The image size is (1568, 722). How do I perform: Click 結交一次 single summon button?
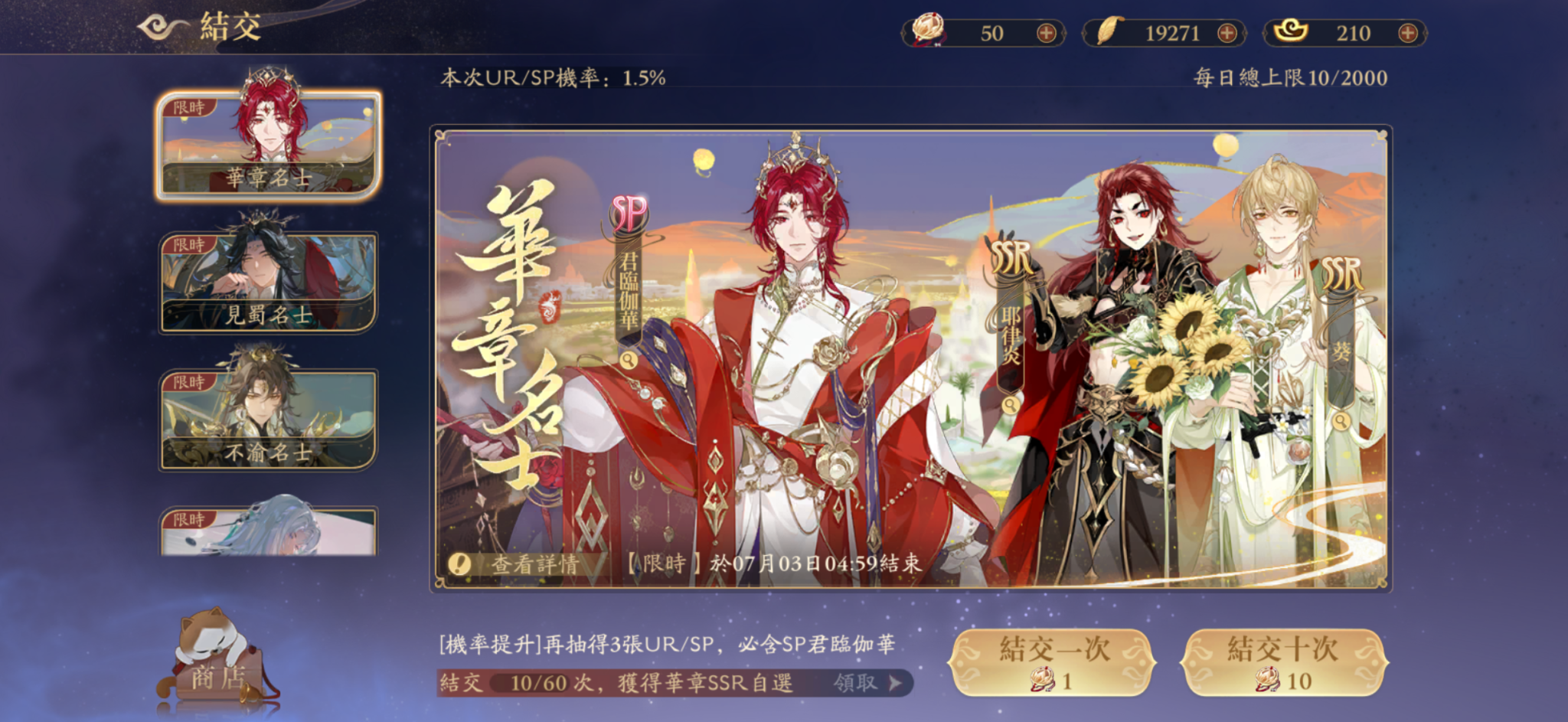pyautogui.click(x=1053, y=662)
